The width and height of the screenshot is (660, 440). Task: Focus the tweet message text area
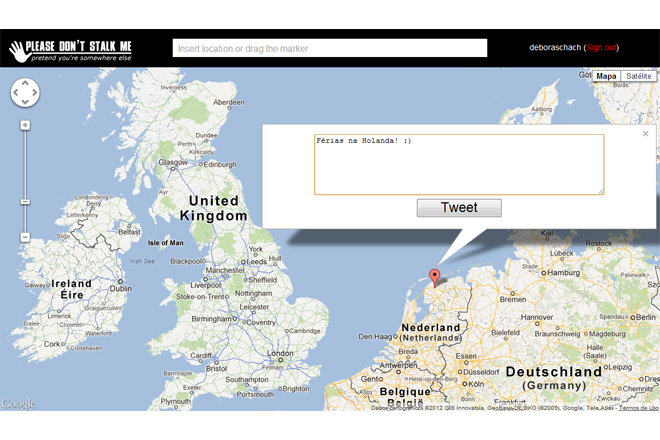point(459,165)
